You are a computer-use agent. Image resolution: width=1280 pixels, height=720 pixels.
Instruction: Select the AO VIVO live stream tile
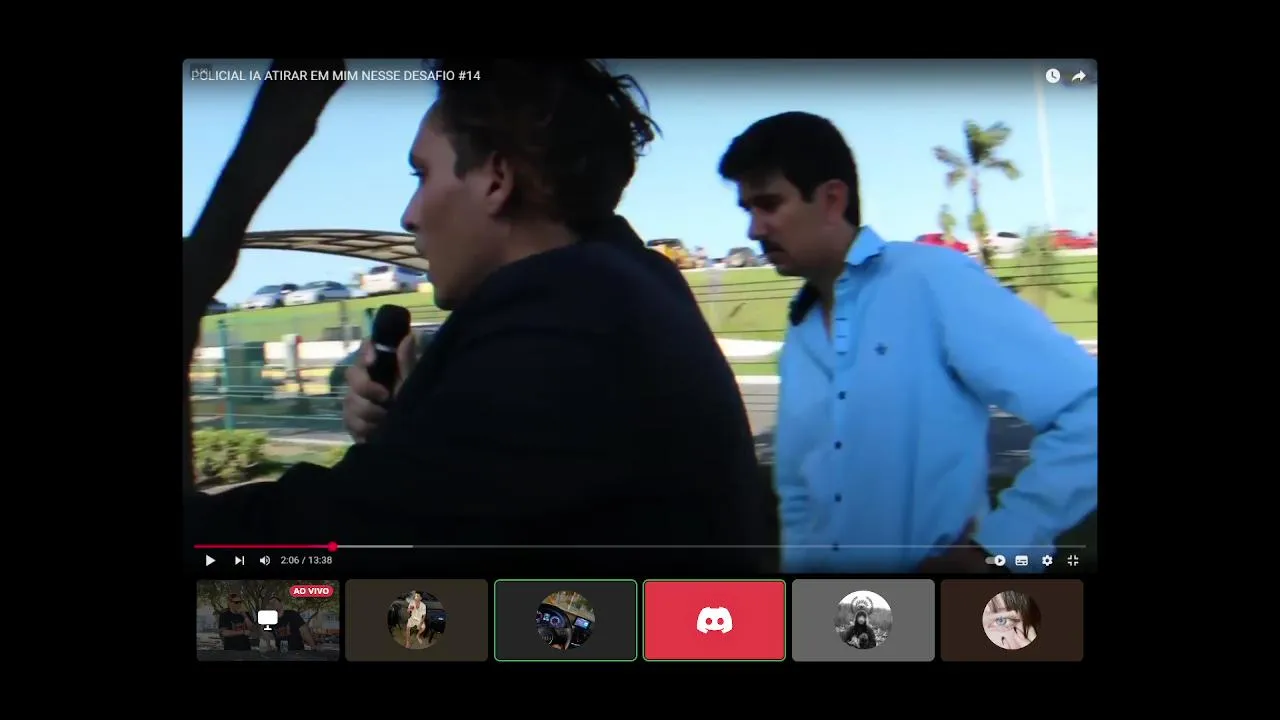point(268,620)
